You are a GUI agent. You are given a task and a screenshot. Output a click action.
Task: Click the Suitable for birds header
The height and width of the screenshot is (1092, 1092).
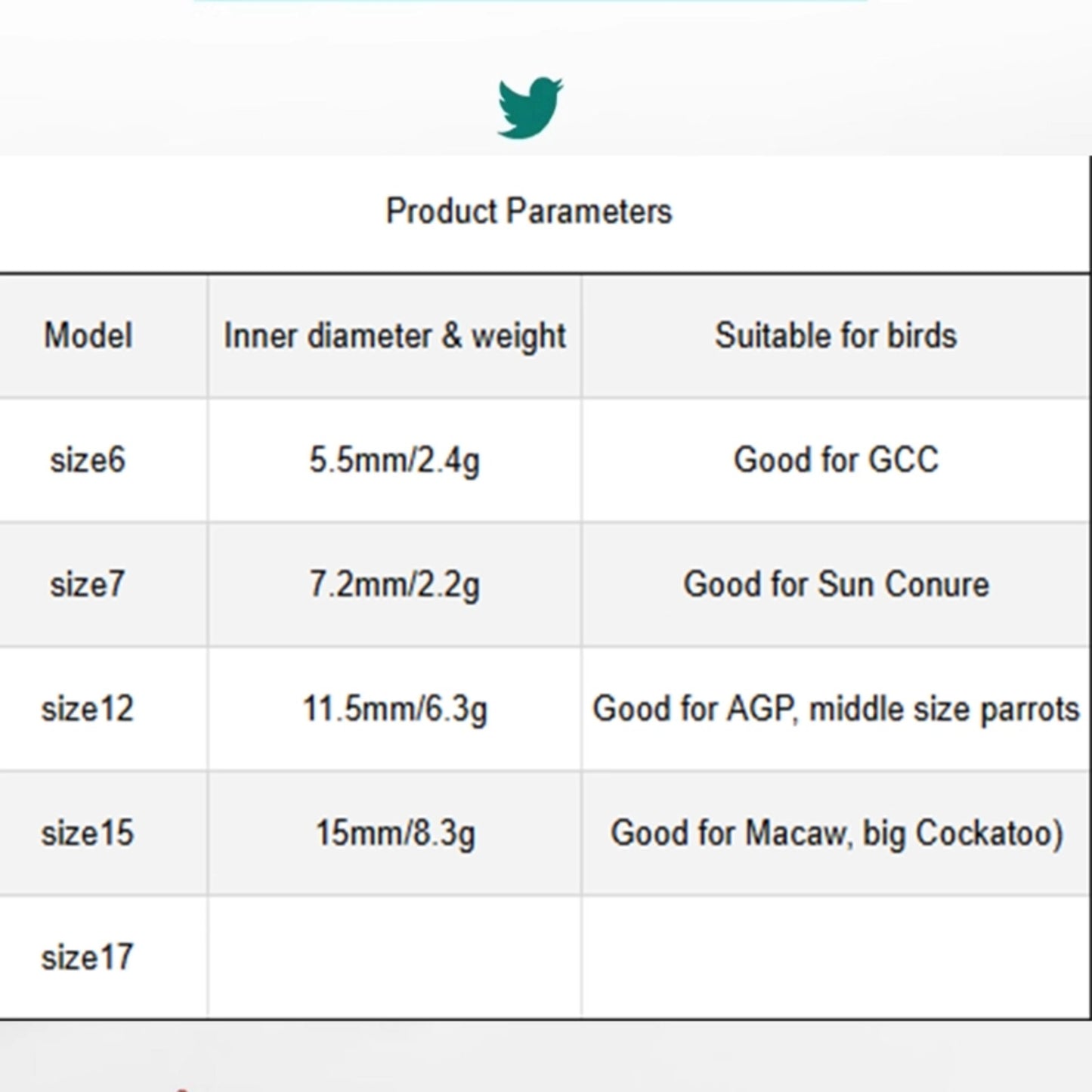835,336
